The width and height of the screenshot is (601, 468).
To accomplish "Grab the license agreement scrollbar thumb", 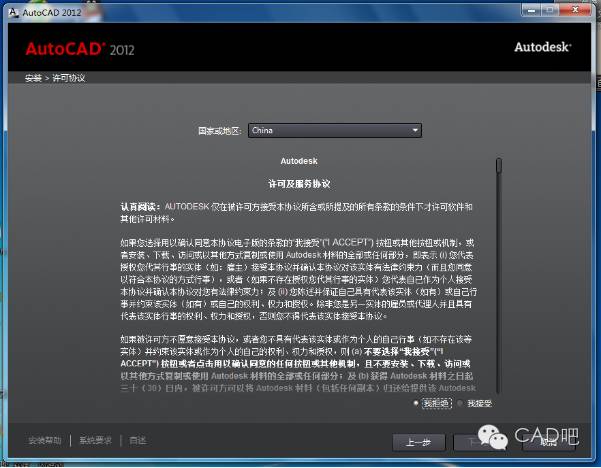I will coord(499,166).
